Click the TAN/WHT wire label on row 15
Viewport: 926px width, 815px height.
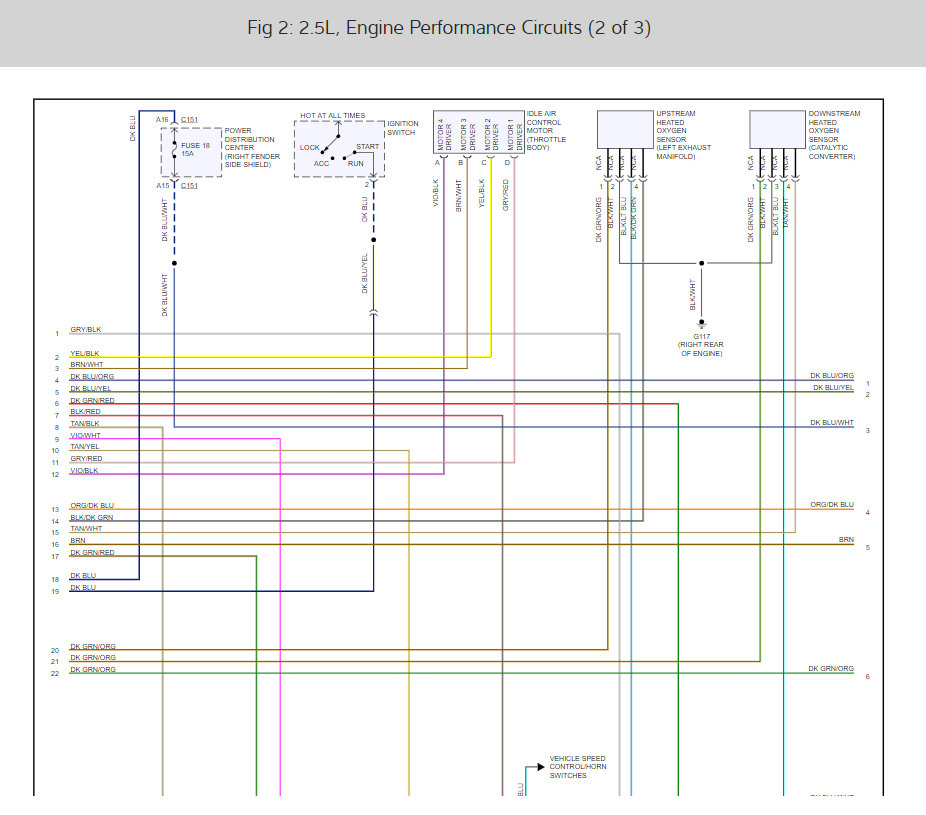point(86,529)
